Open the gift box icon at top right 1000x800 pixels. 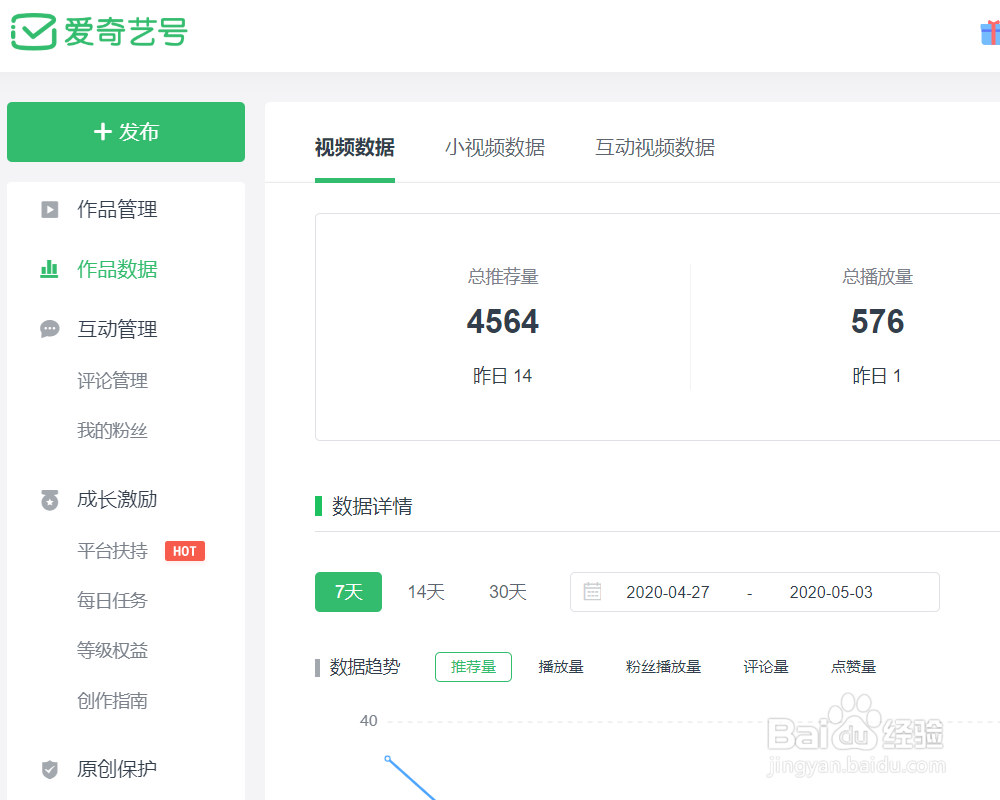(x=990, y=31)
